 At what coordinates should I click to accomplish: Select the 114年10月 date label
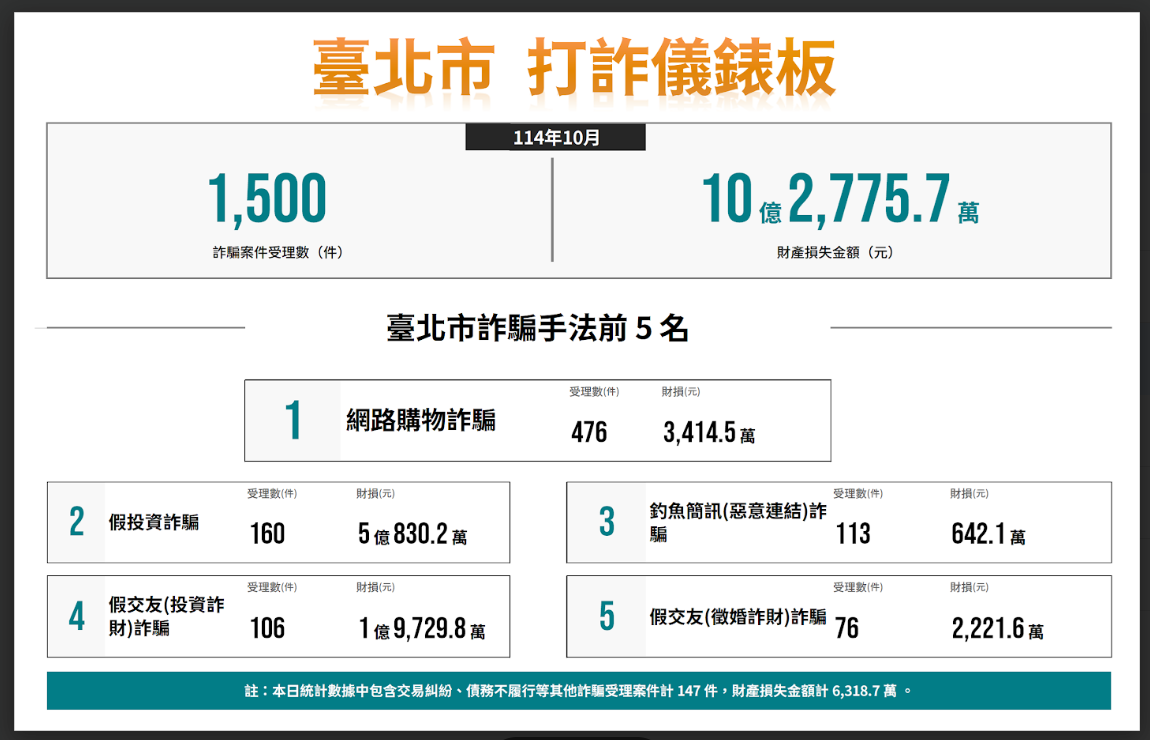click(556, 138)
